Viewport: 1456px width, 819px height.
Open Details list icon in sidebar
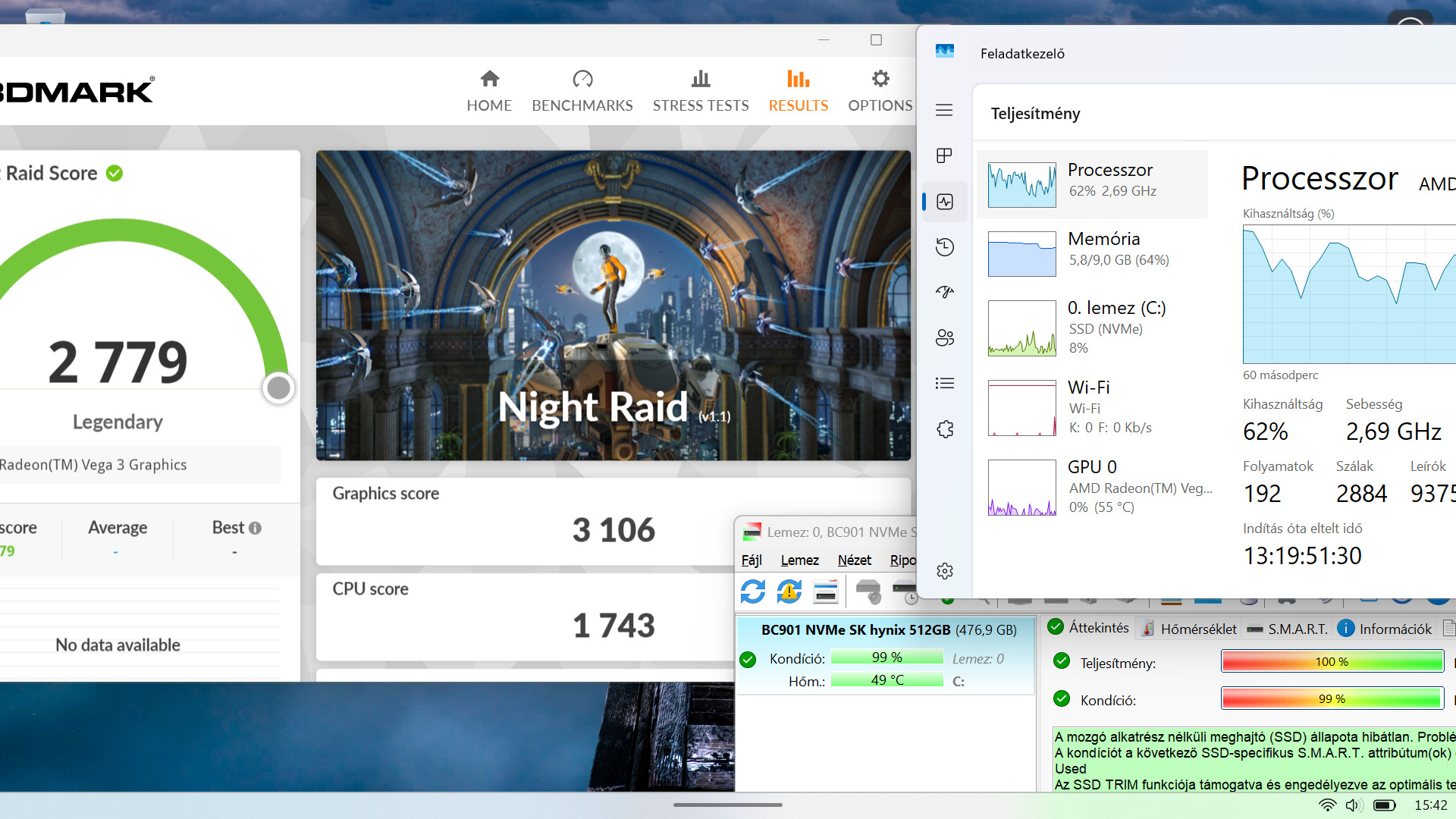[x=944, y=383]
